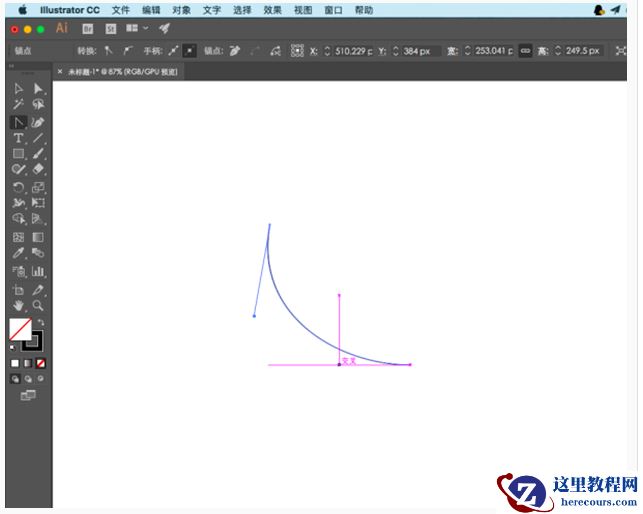Open the 文件 (File) menu
The width and height of the screenshot is (643, 514).
[121, 10]
